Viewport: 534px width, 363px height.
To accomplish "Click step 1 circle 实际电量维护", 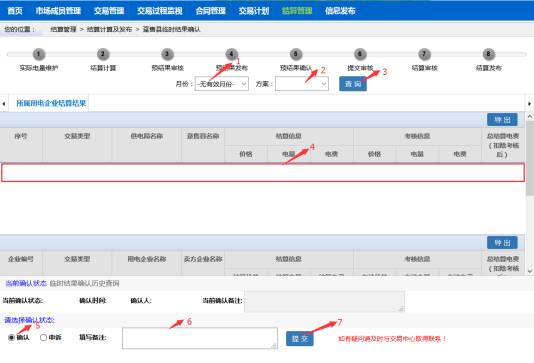I will coord(38,54).
